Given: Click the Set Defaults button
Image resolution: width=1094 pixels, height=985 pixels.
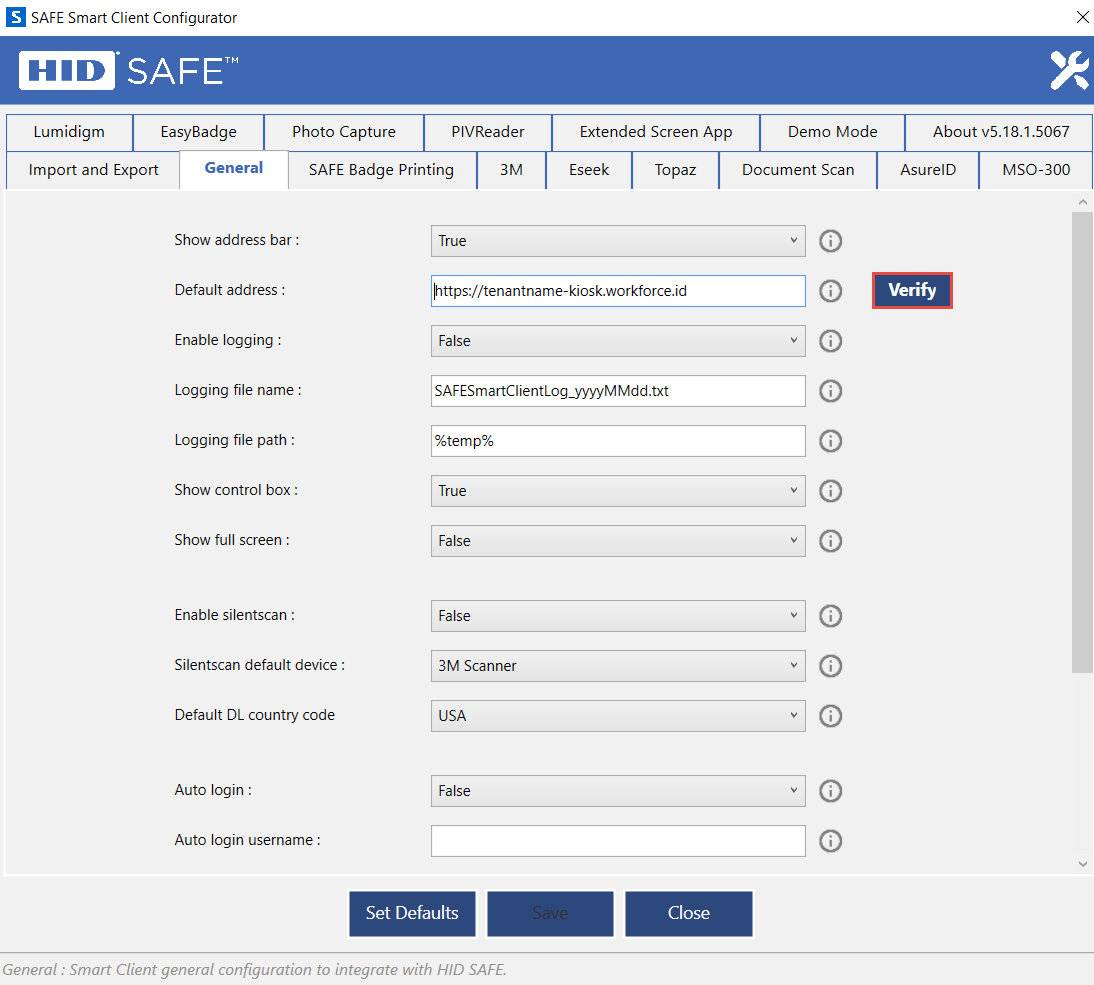Looking at the screenshot, I should tap(412, 913).
